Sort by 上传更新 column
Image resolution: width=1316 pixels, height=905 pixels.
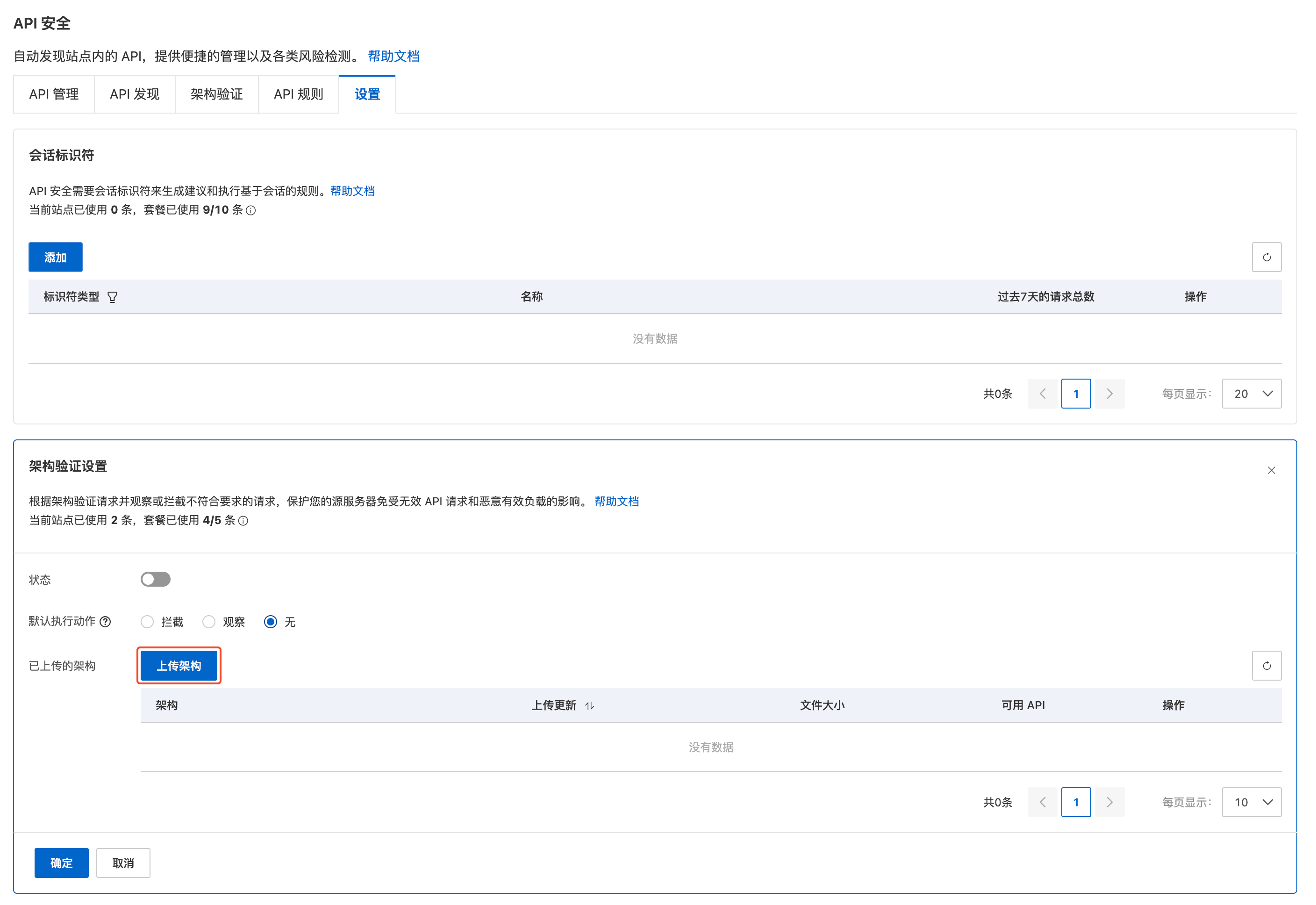(589, 705)
